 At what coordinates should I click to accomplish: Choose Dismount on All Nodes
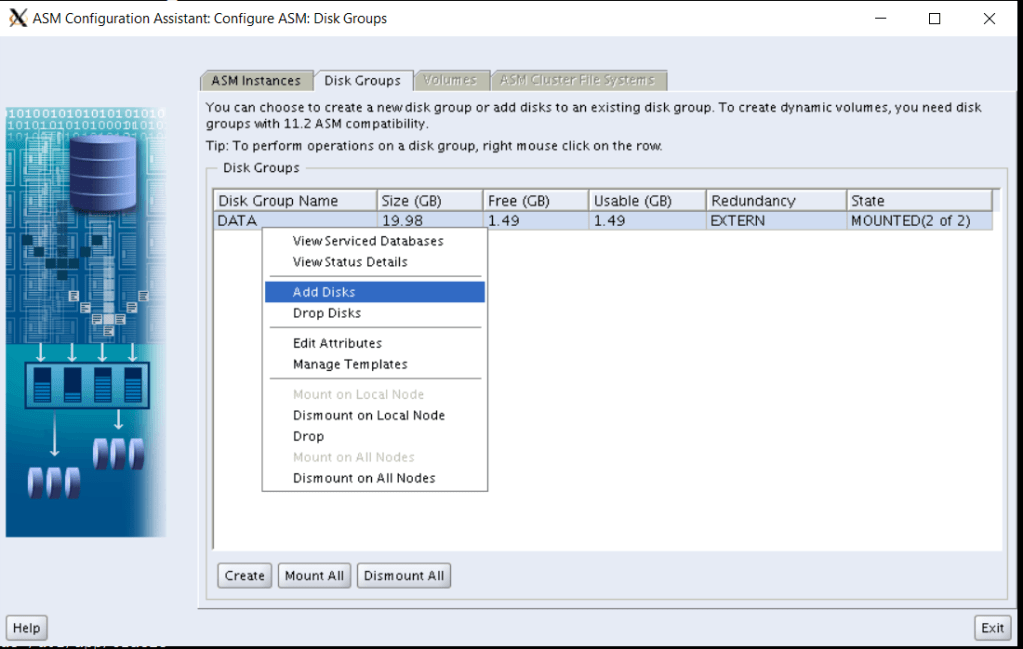[363, 478]
